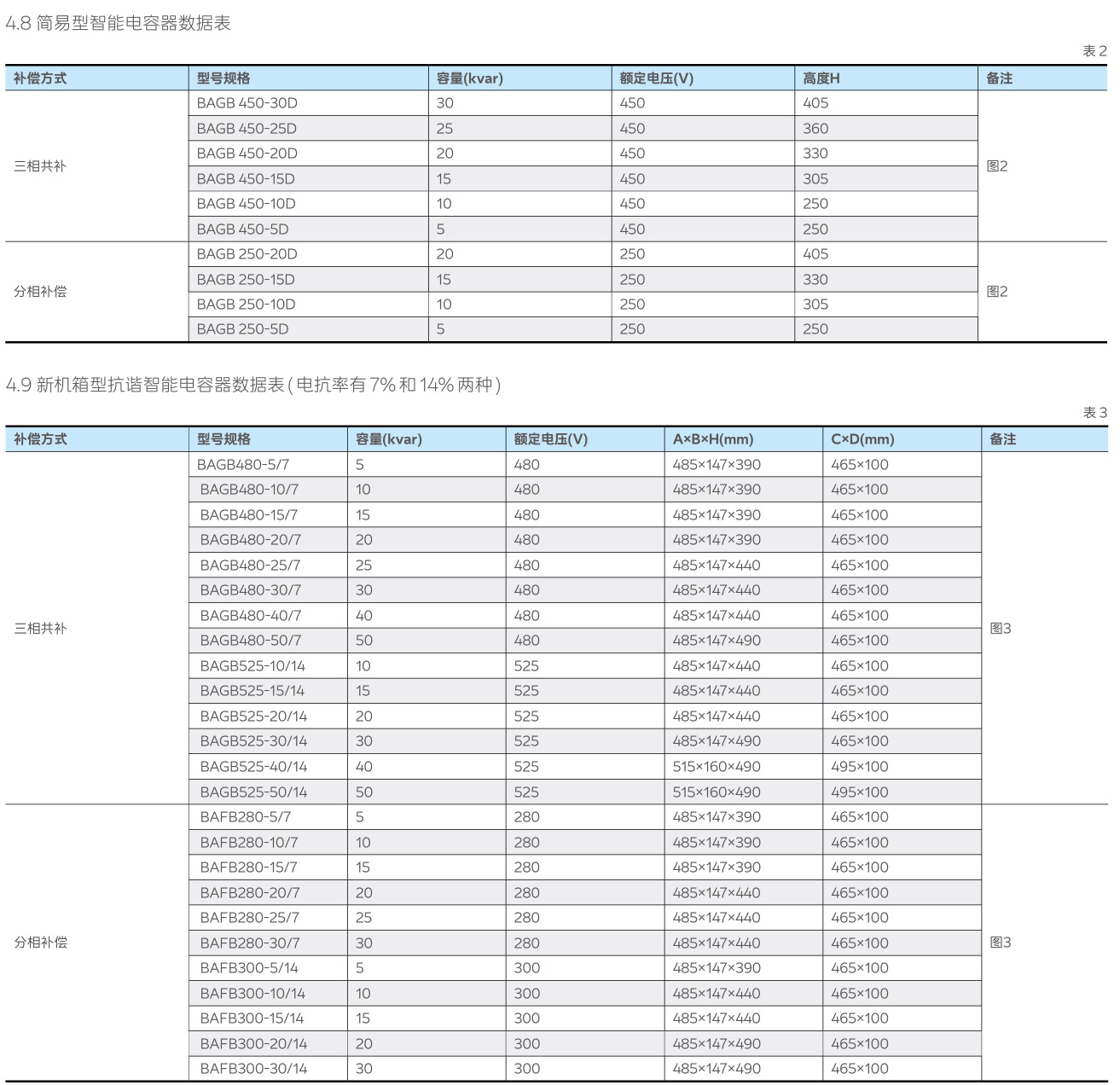Click the BAGB 450-5D model cell

pos(242,229)
